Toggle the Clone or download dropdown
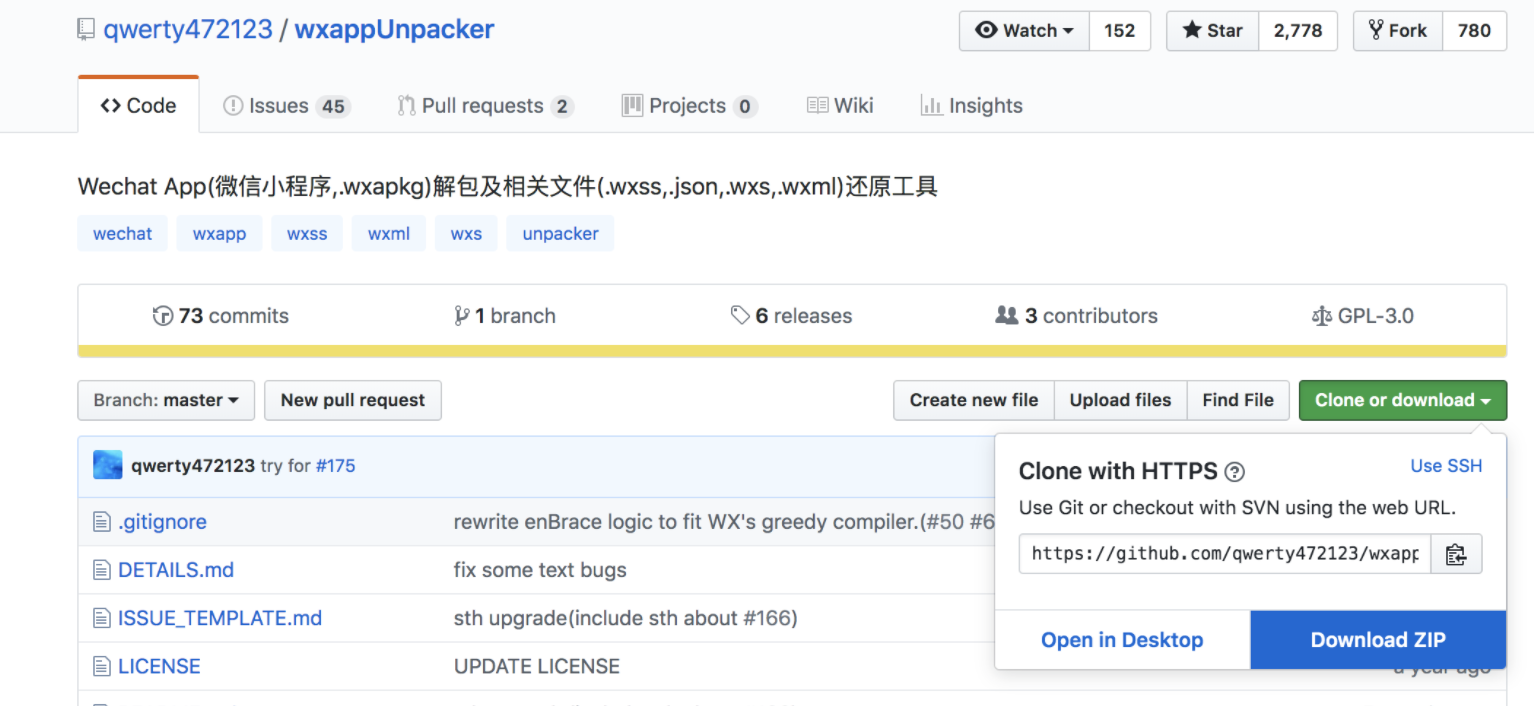This screenshot has width=1534, height=706. pyautogui.click(x=1403, y=400)
